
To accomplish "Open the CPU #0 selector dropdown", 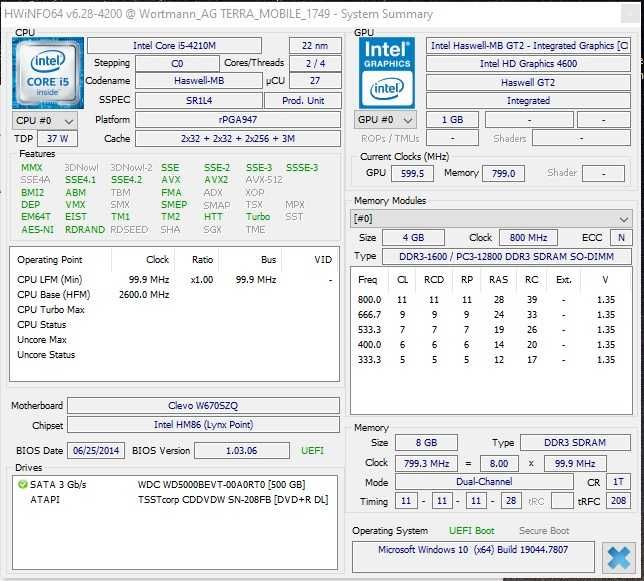I will (44, 121).
